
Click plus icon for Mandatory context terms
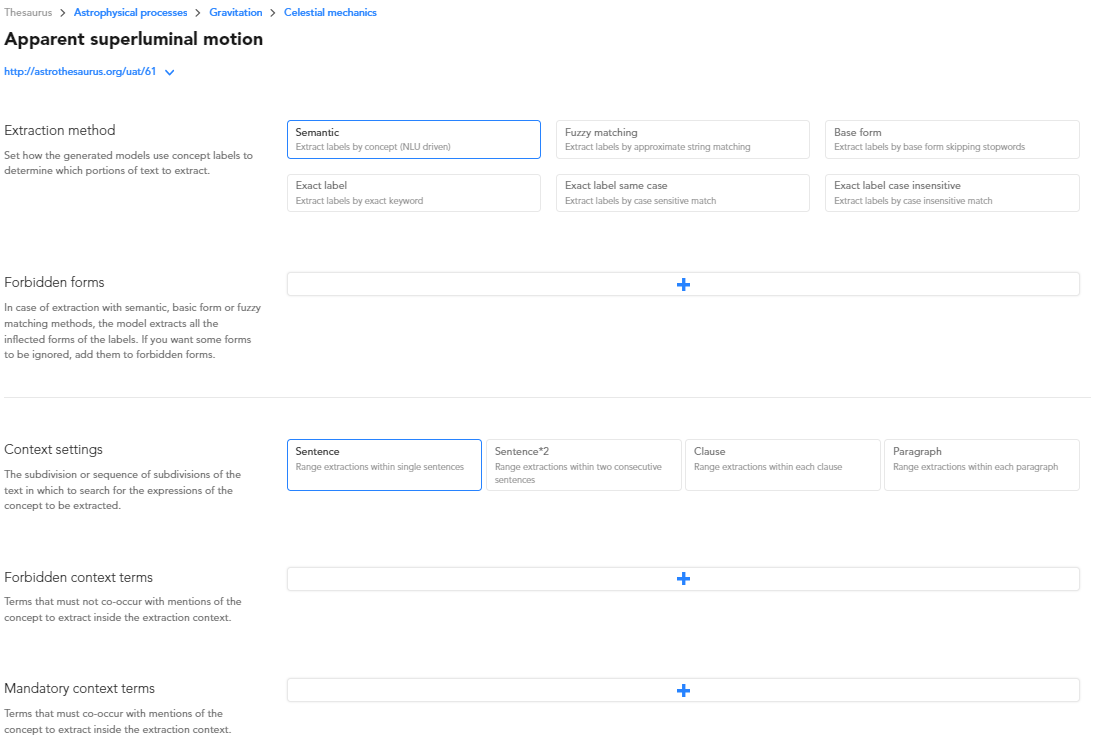pyautogui.click(x=683, y=691)
